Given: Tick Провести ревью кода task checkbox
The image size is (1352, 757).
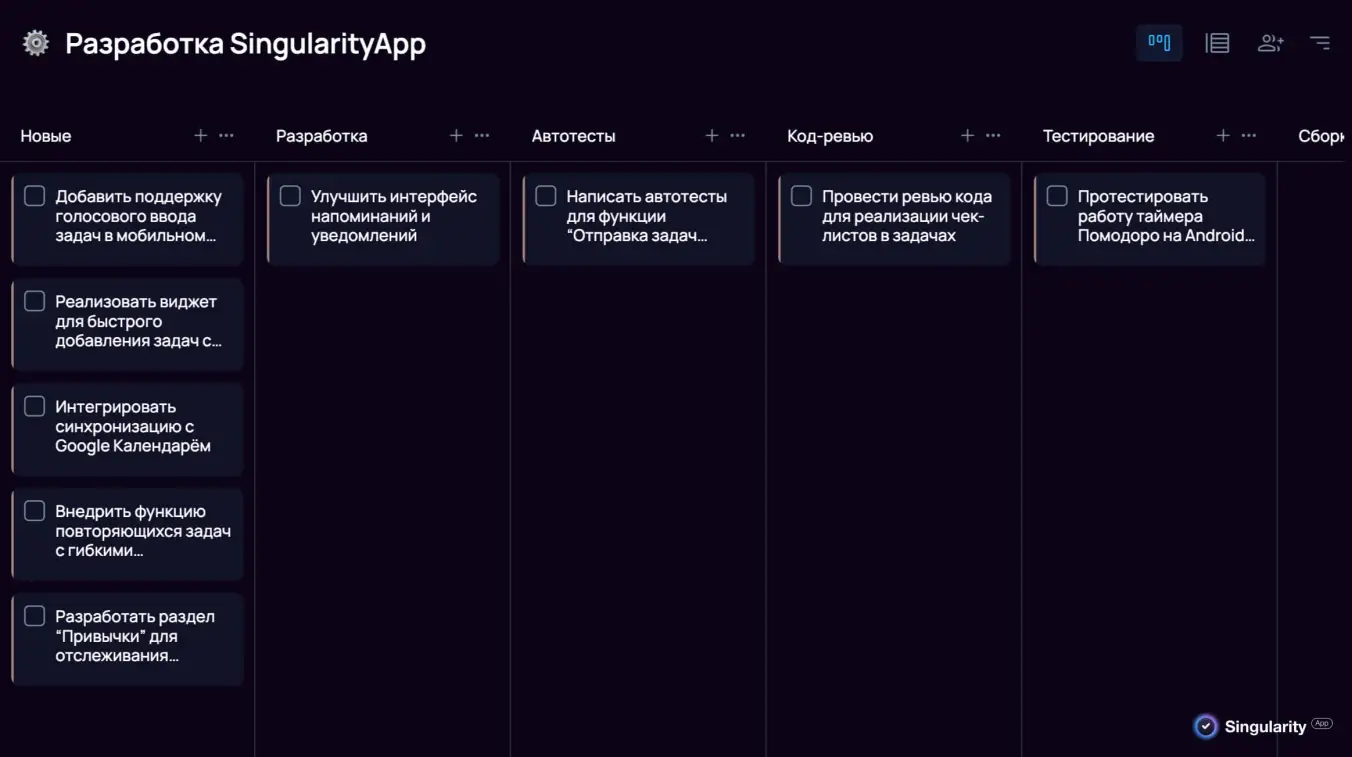Looking at the screenshot, I should pos(801,196).
